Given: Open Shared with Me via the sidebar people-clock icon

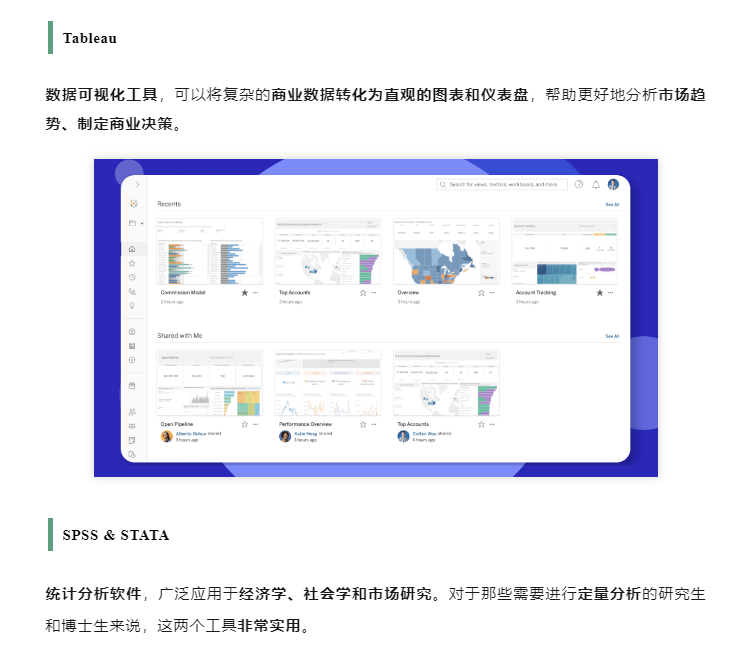Looking at the screenshot, I should coord(132,291).
